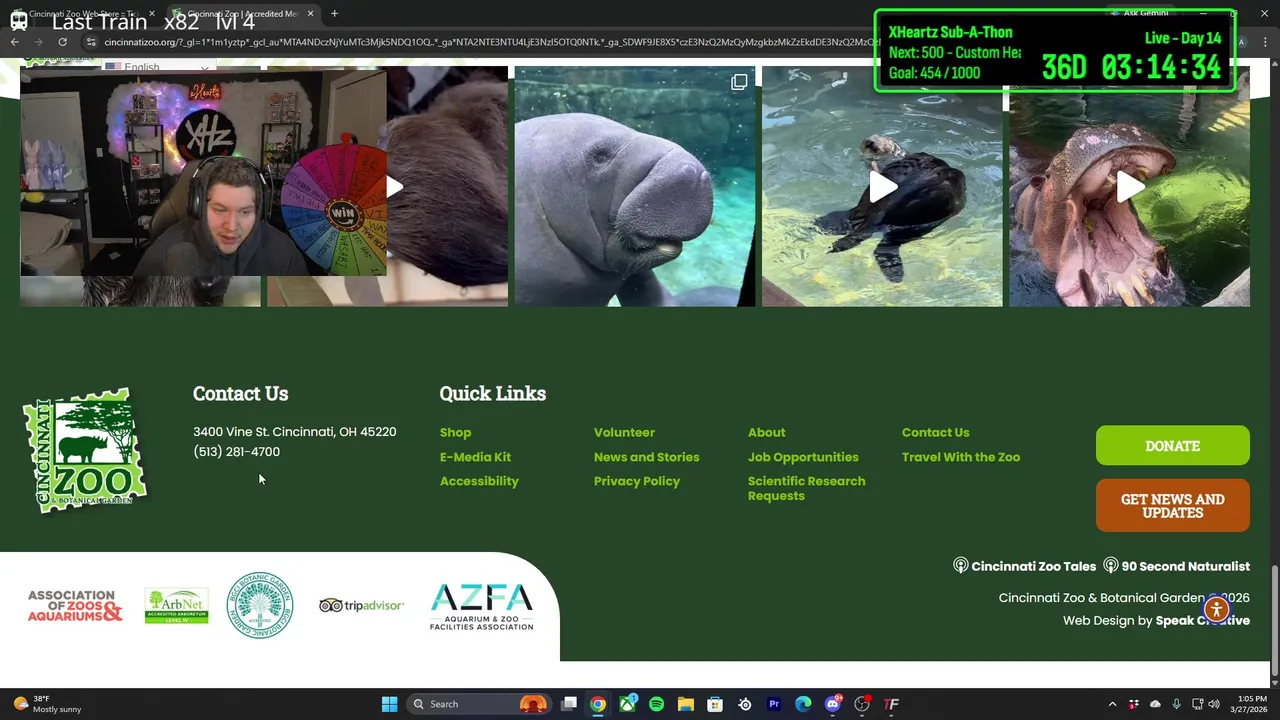Open Adobe Premiere Pro from taskbar
The height and width of the screenshot is (720, 1280).
[774, 704]
